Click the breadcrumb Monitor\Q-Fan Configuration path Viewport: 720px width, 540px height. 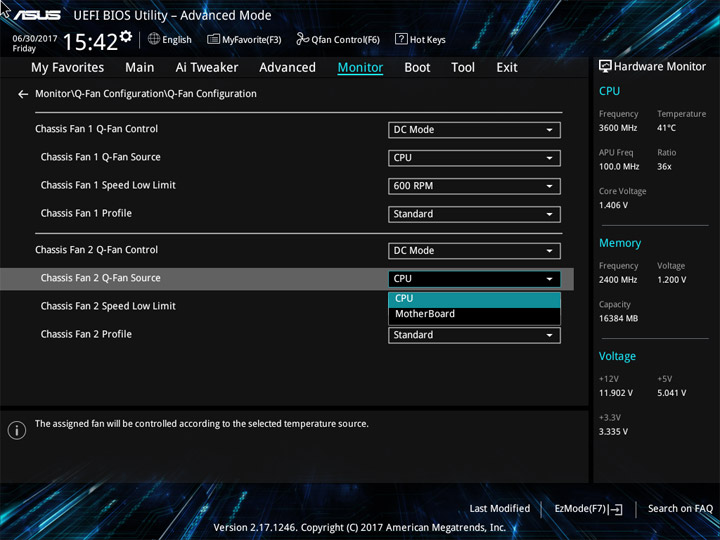coord(146,94)
